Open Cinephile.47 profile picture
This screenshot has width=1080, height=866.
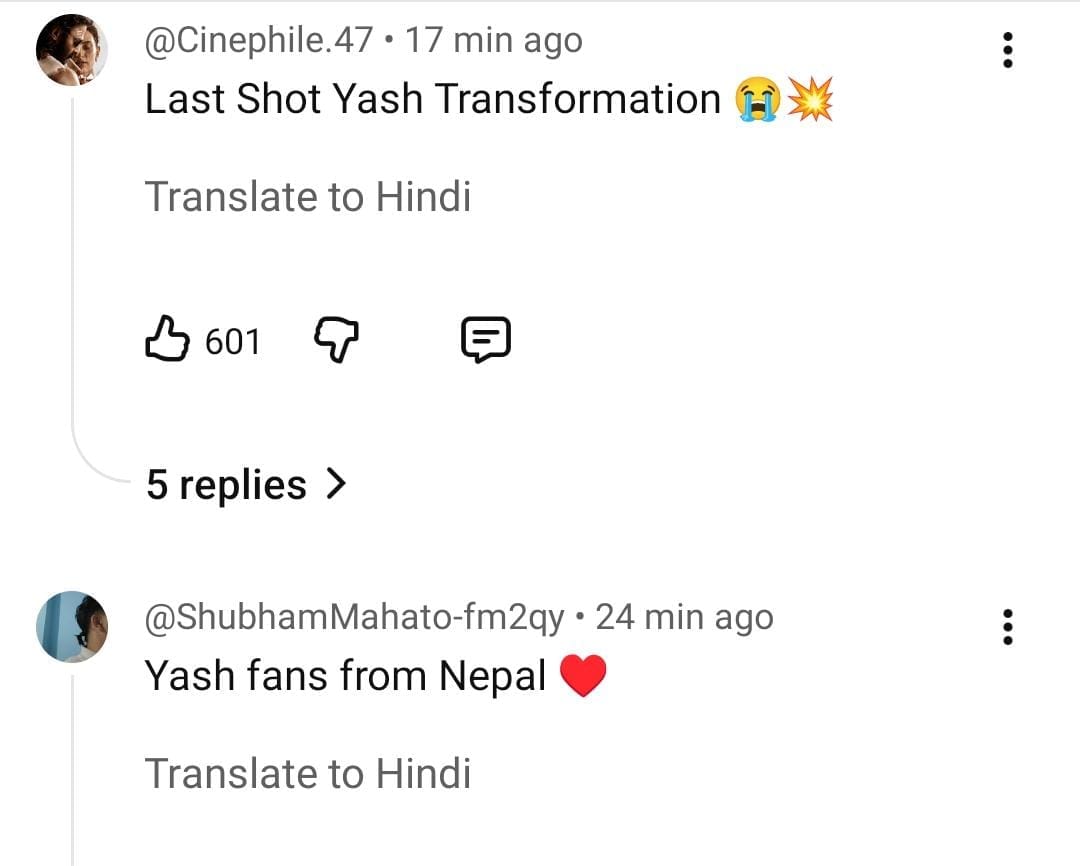pyautogui.click(x=72, y=51)
